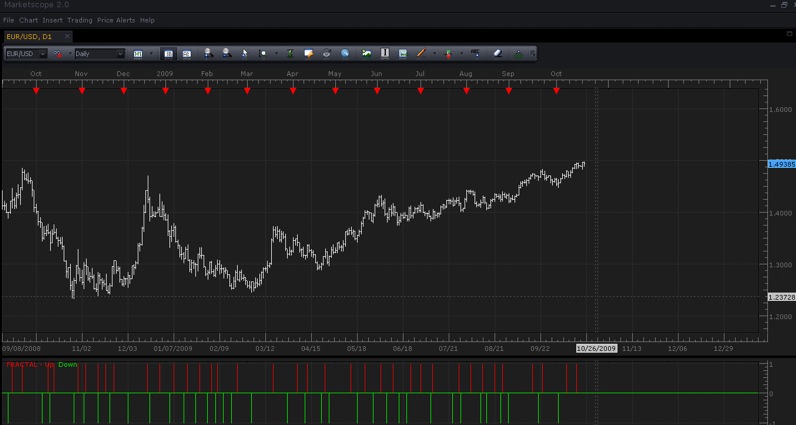
Task: Open the Chart menu
Action: (28, 20)
